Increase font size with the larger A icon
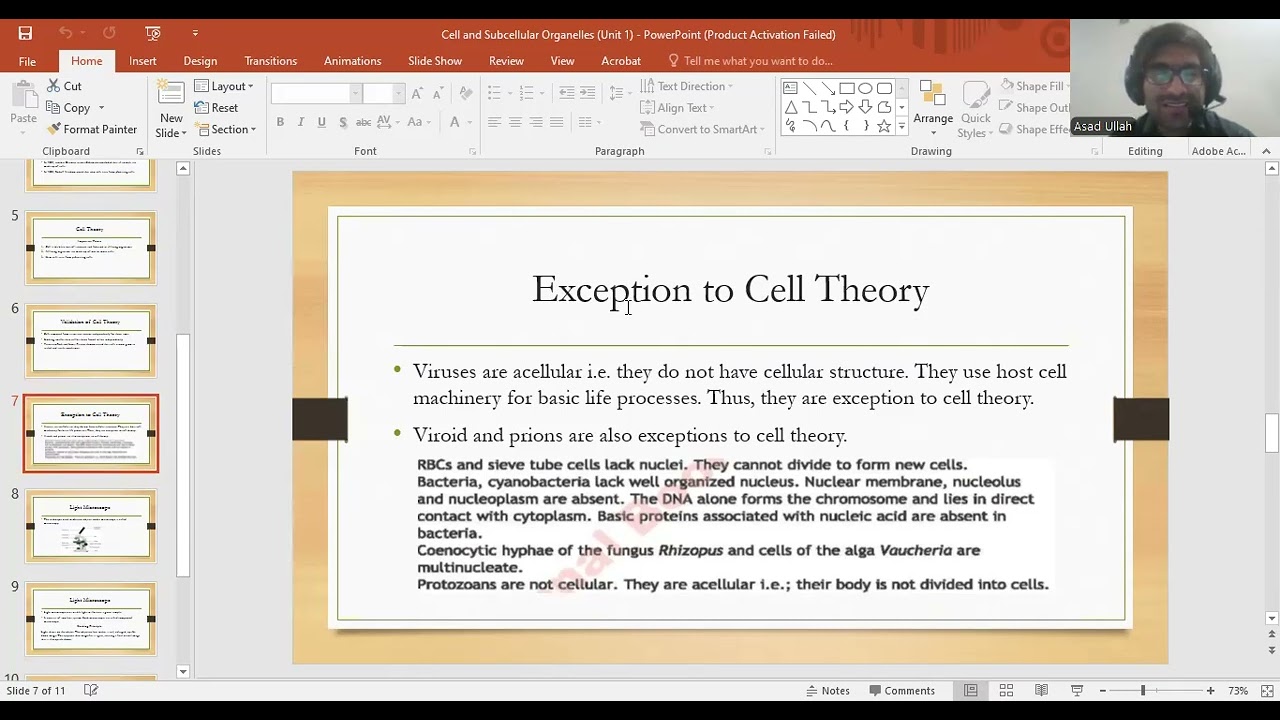 click(418, 93)
